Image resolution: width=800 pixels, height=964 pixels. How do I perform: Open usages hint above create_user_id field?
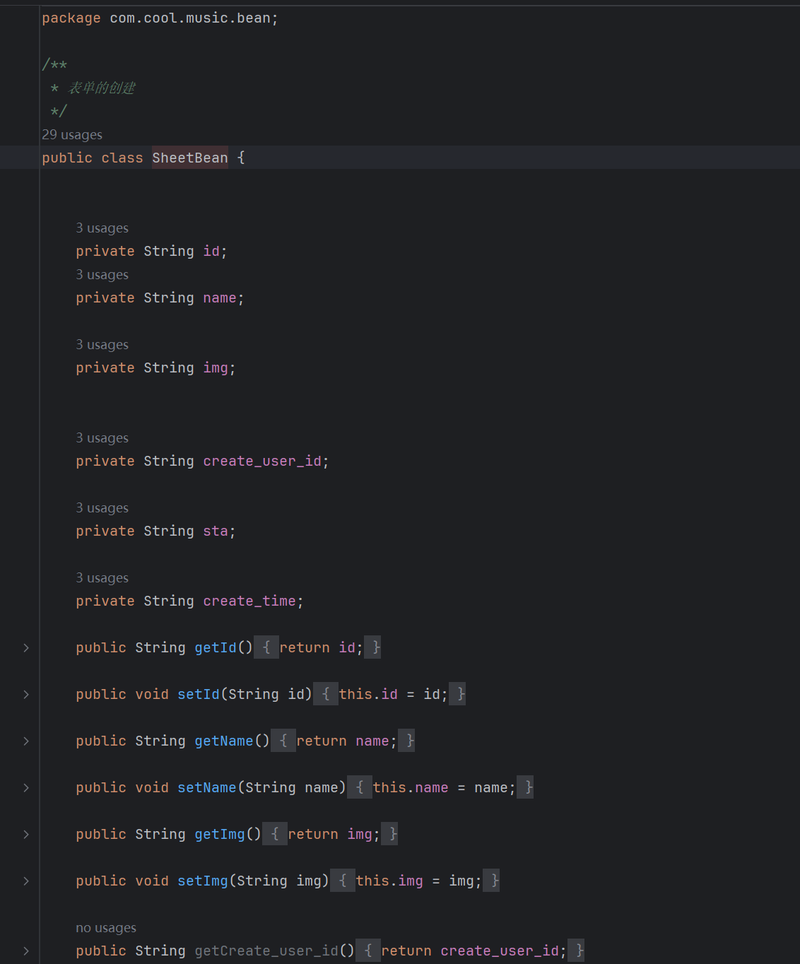(x=102, y=438)
